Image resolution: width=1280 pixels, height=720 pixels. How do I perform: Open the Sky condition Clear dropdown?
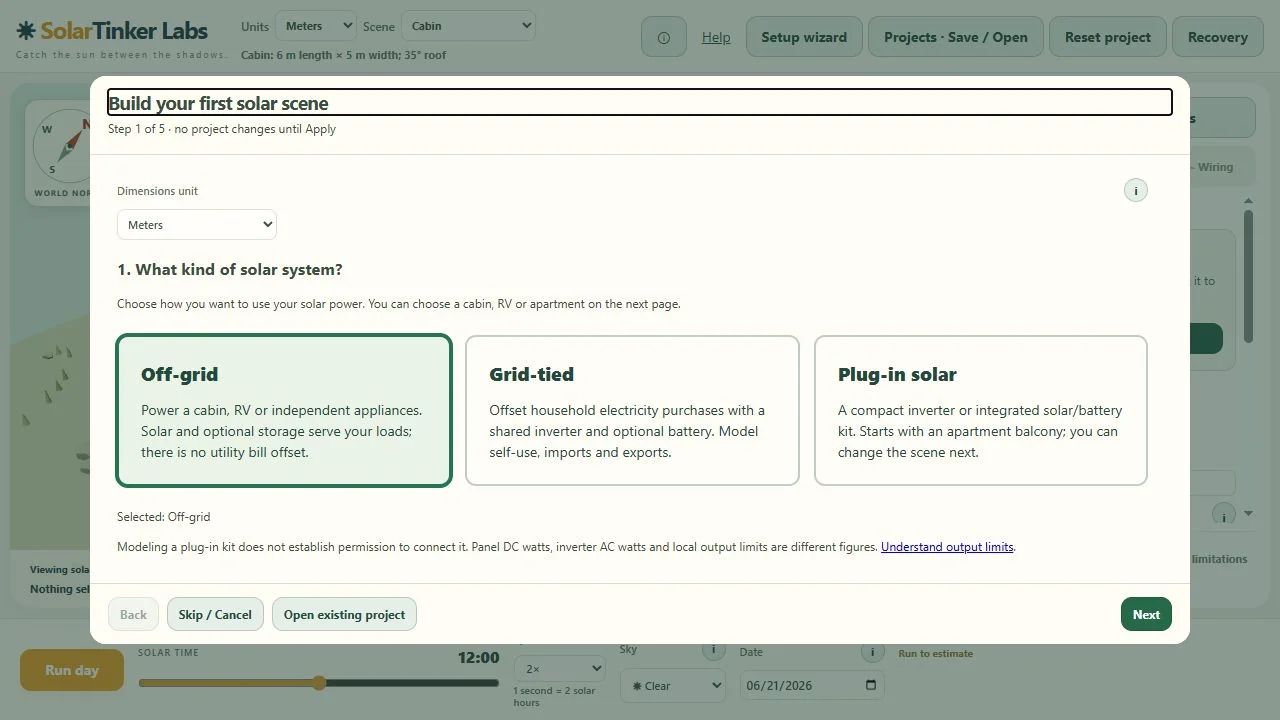[672, 685]
